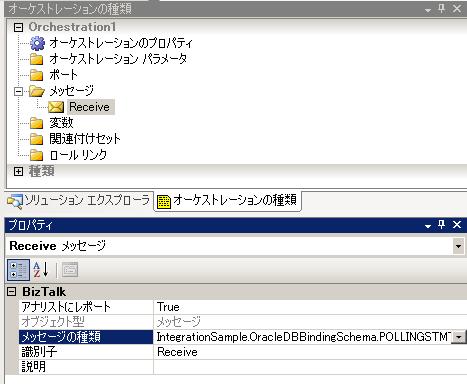The height and width of the screenshot is (384, 467).
Task: Click the gear icon for オーケストレーションのプロパティ
Action: point(37,43)
